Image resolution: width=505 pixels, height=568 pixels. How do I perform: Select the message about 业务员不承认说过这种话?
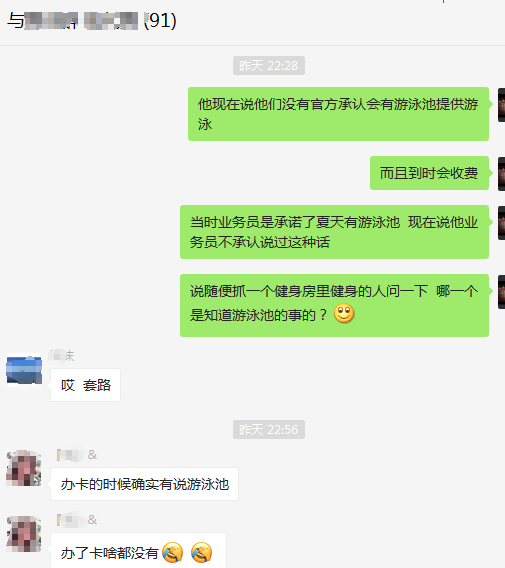click(334, 232)
